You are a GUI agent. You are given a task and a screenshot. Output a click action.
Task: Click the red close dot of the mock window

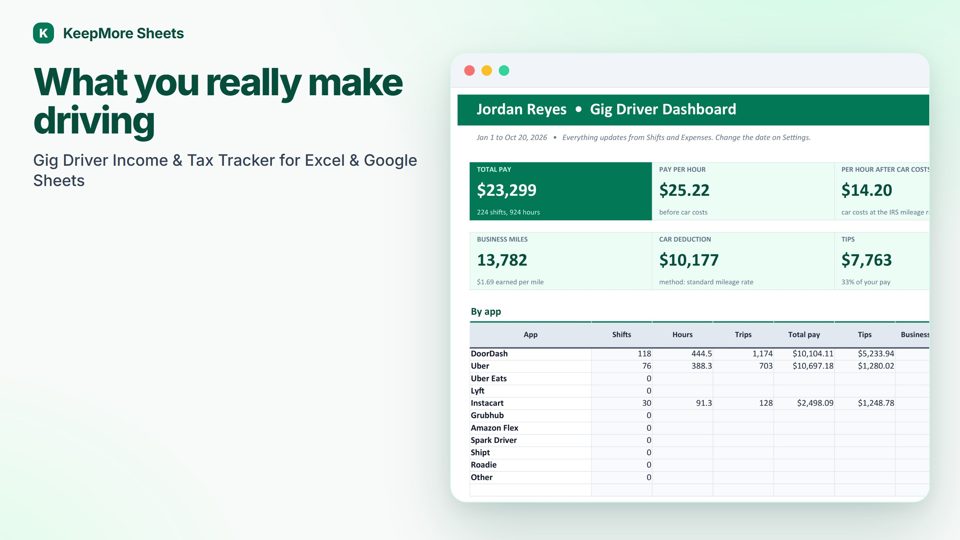point(470,70)
